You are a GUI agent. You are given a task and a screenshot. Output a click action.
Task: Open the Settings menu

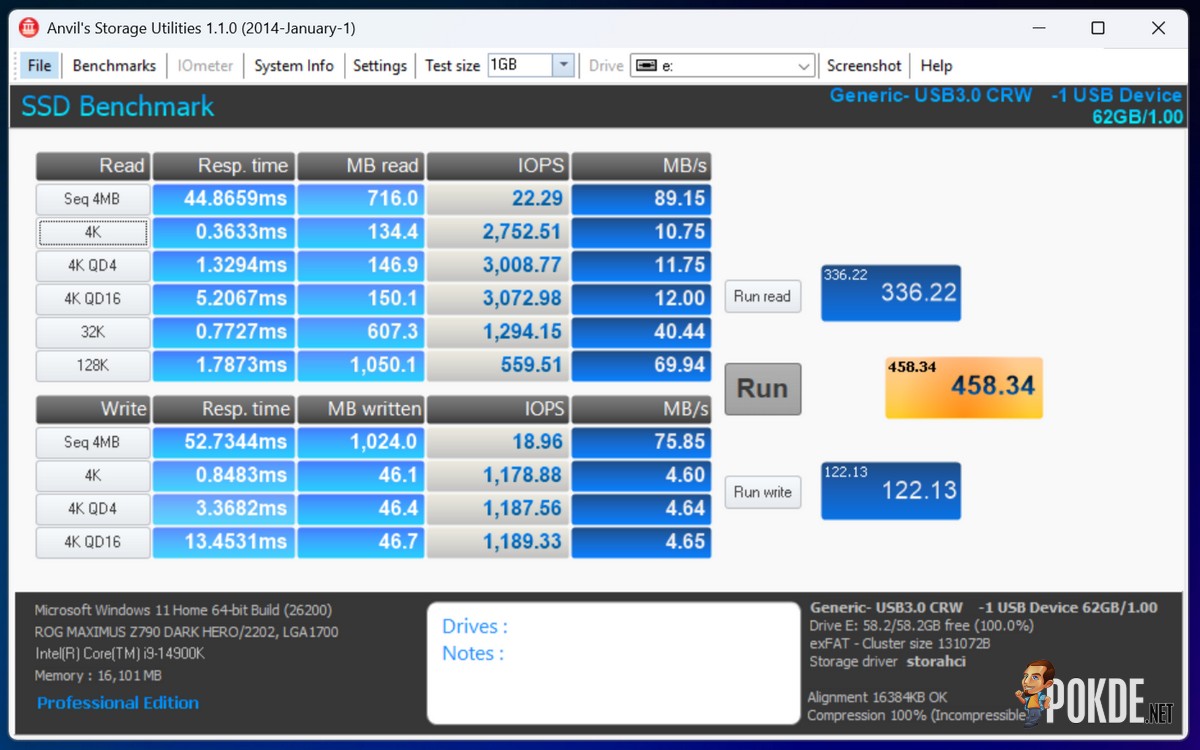pyautogui.click(x=380, y=65)
